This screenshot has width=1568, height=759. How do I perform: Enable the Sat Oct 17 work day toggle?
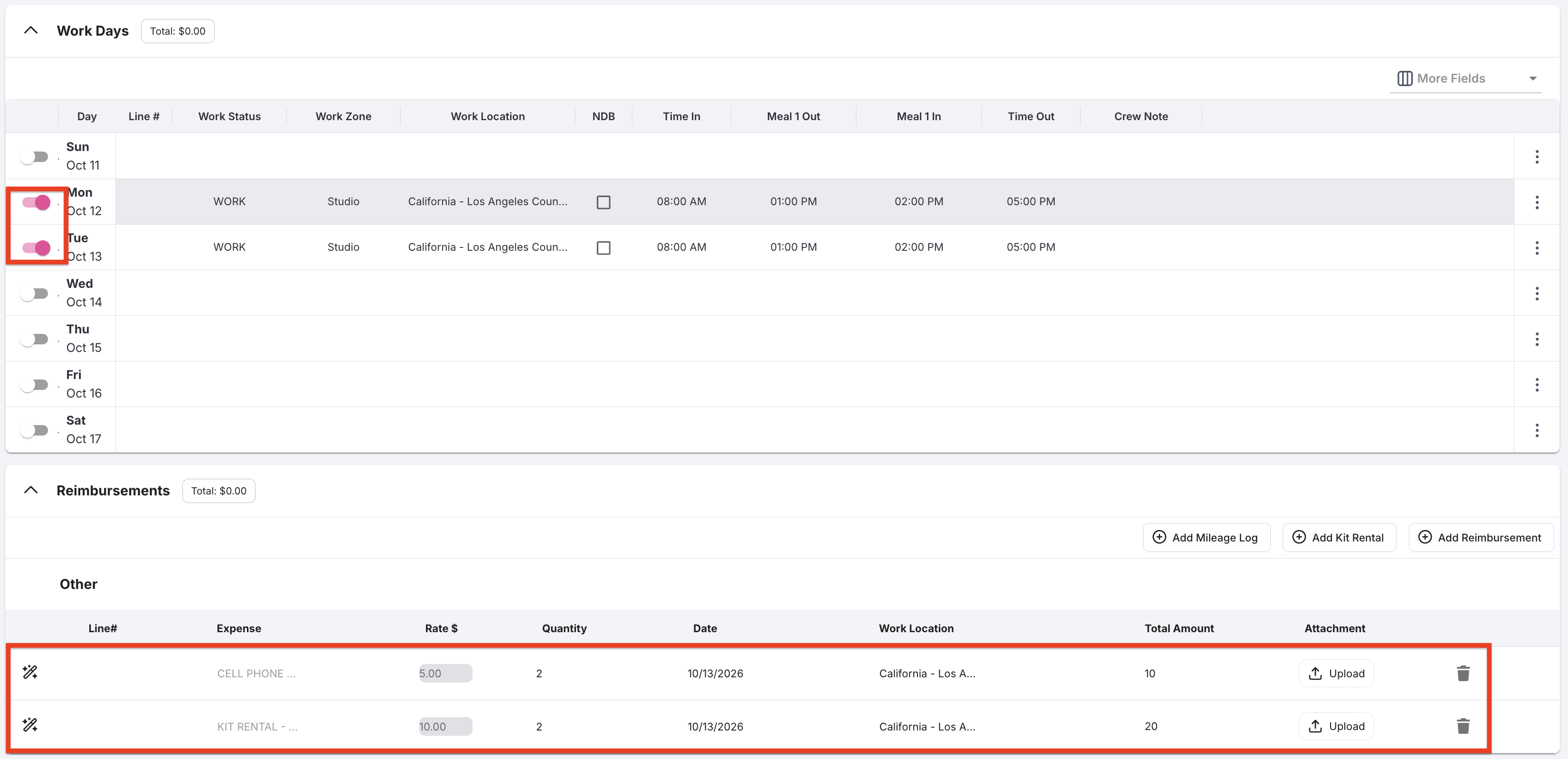pyautogui.click(x=34, y=430)
